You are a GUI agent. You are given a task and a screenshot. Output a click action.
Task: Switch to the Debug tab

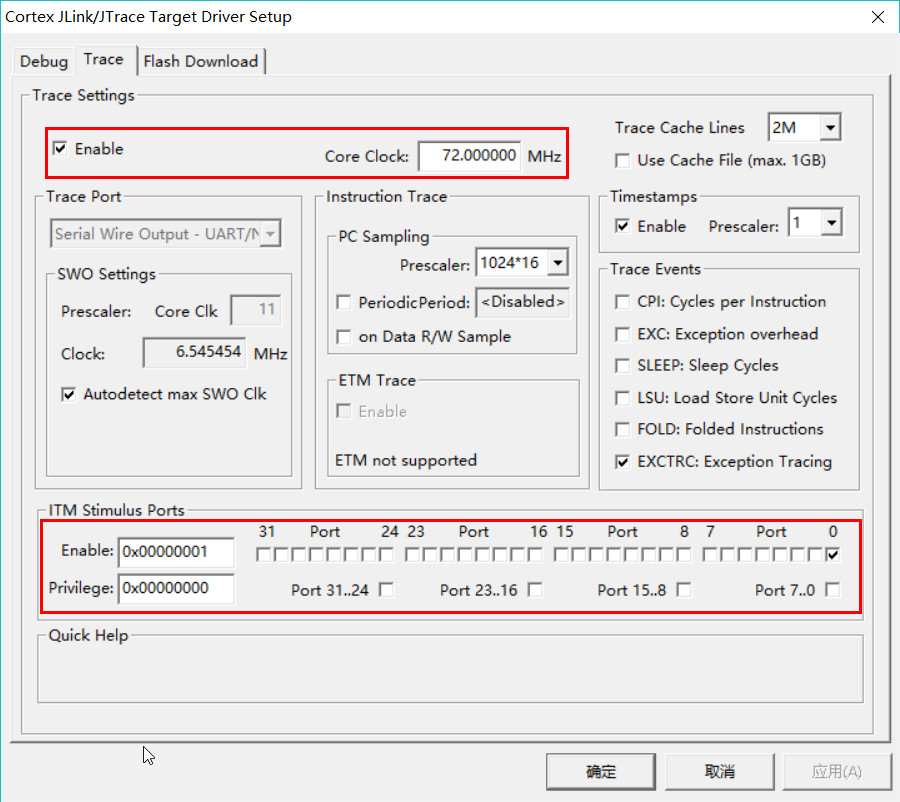[x=44, y=61]
